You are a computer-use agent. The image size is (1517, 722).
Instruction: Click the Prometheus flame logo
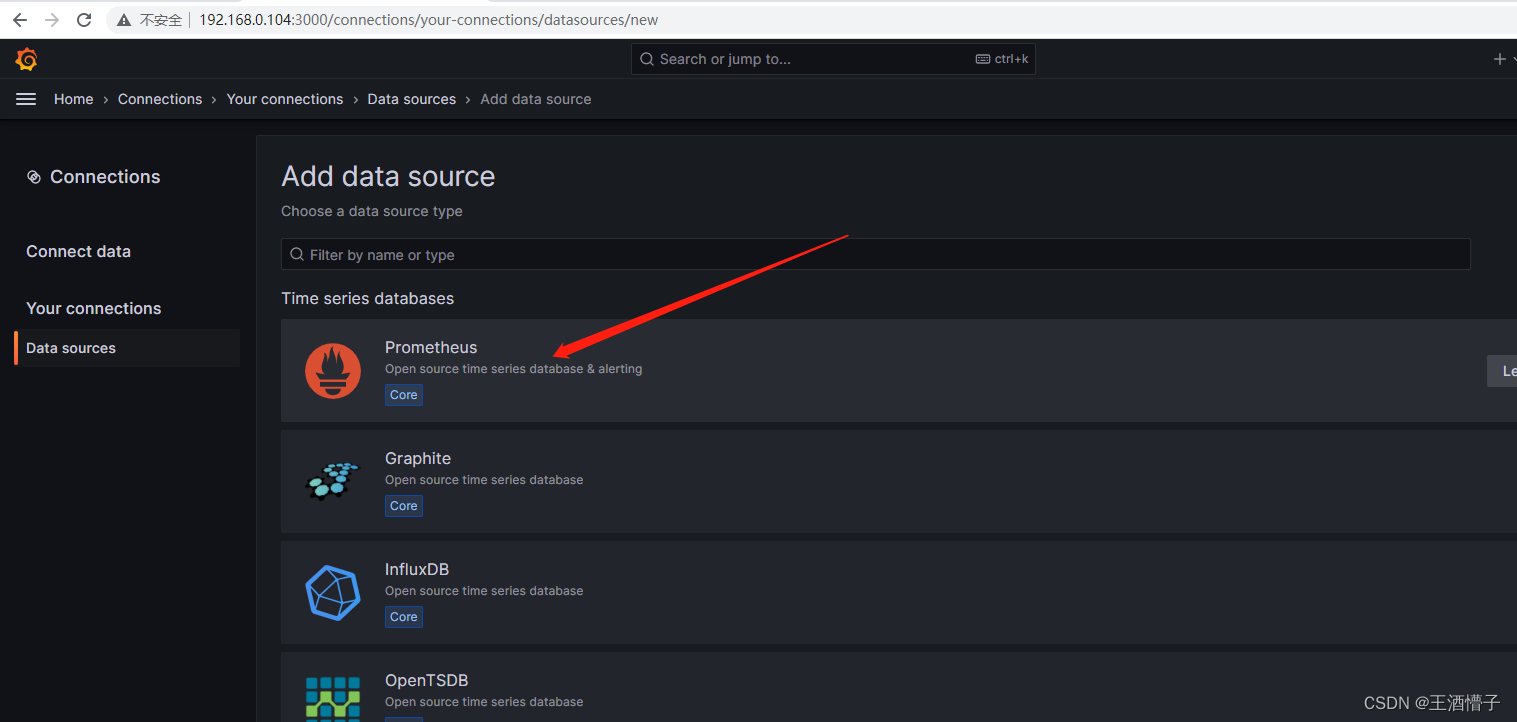[333, 370]
